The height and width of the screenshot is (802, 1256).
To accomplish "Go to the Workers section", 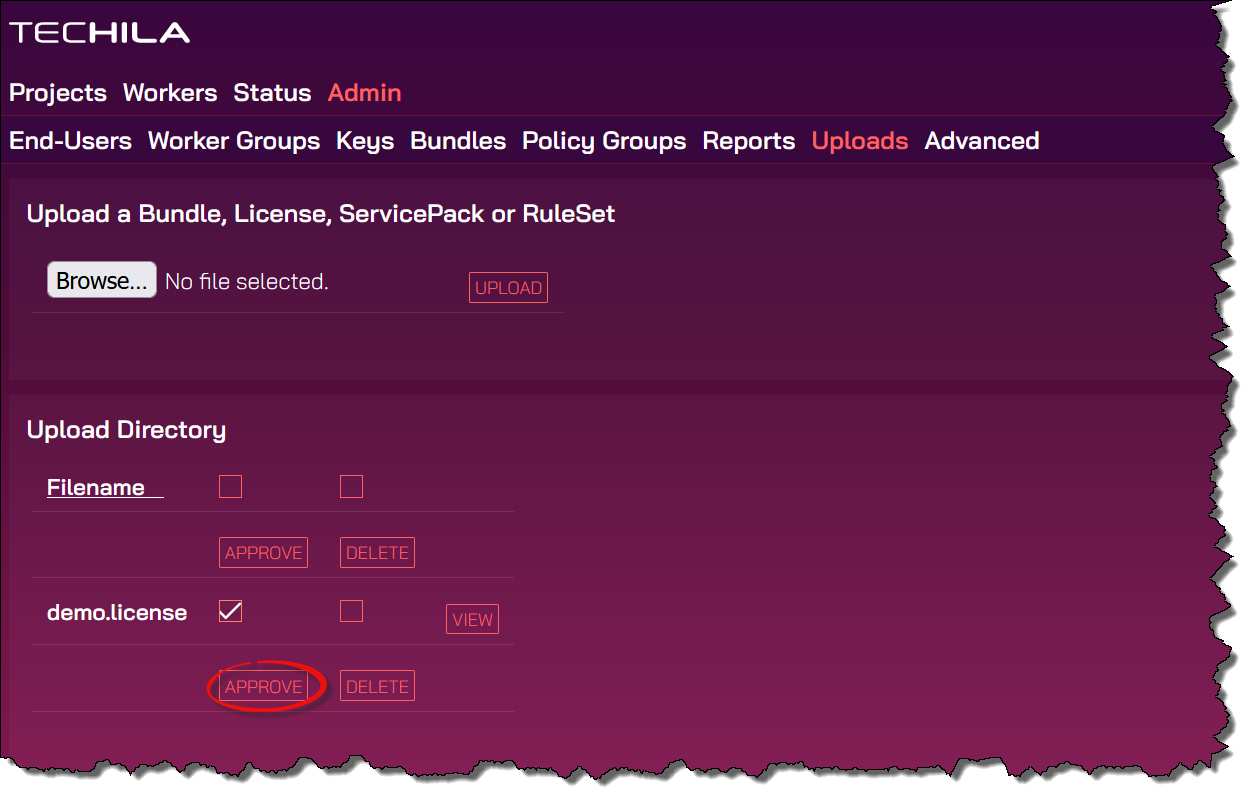I will point(170,93).
